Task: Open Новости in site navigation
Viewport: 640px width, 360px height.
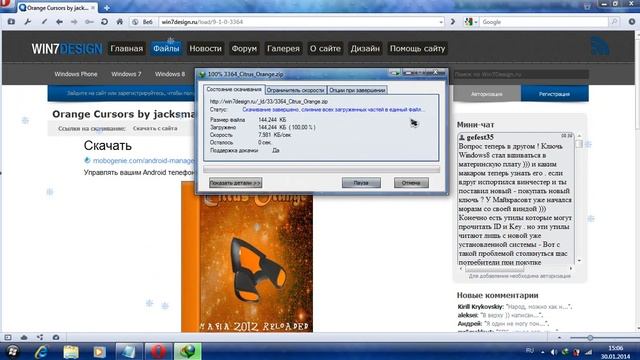Action: [x=205, y=49]
